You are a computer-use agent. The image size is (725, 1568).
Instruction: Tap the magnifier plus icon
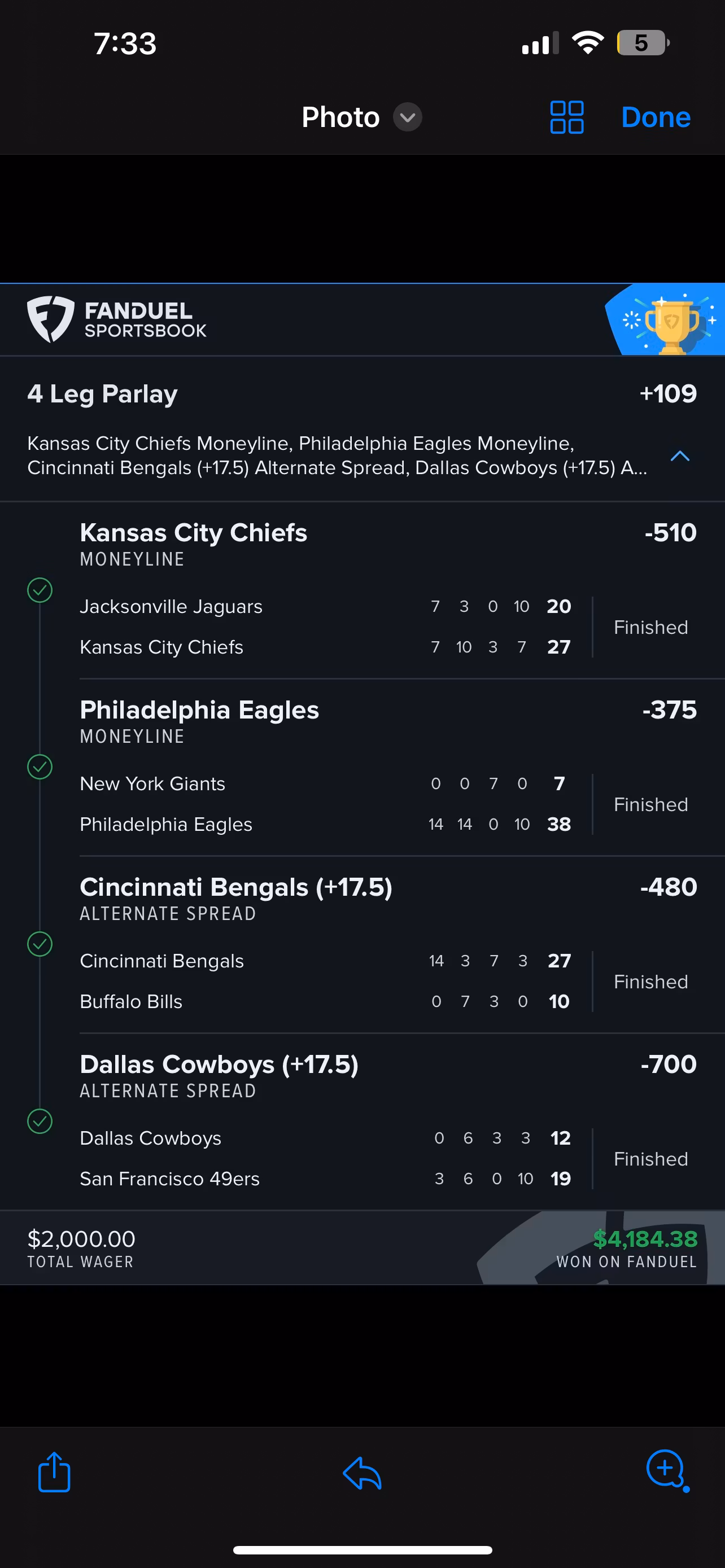point(667,1470)
